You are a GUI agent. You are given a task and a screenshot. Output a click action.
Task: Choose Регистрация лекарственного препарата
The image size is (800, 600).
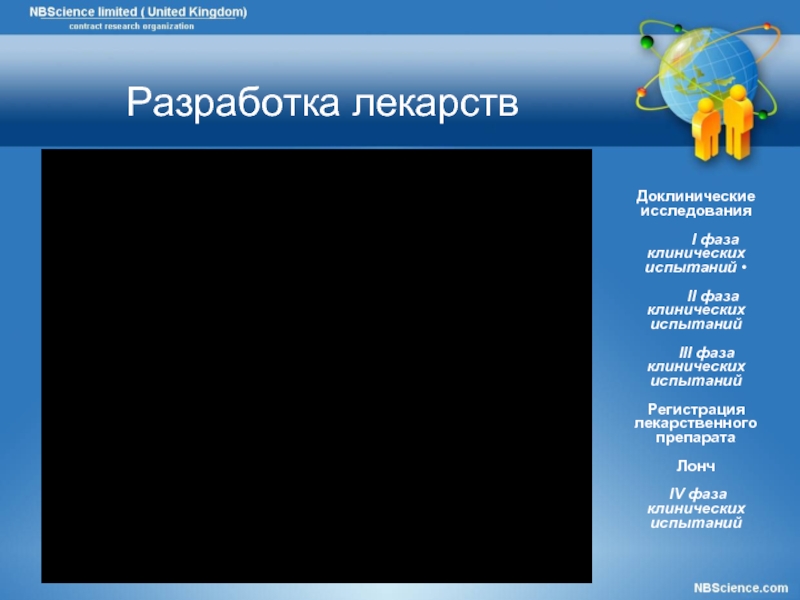pyautogui.click(x=696, y=423)
